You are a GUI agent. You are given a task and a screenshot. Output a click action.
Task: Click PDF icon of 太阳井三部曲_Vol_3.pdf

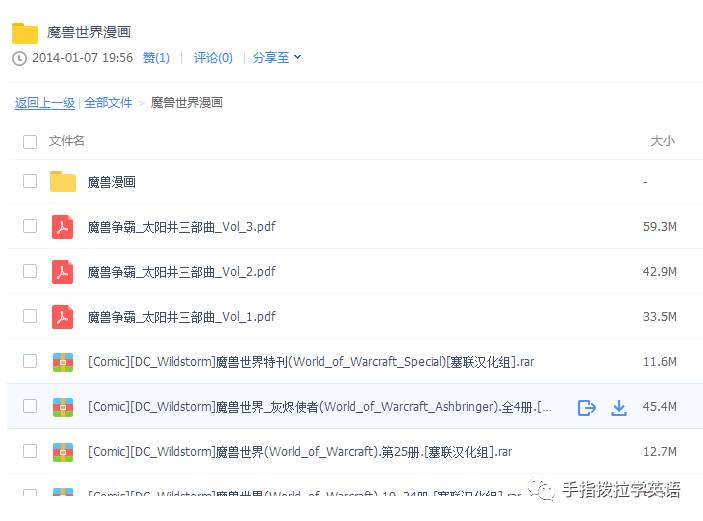(x=62, y=227)
